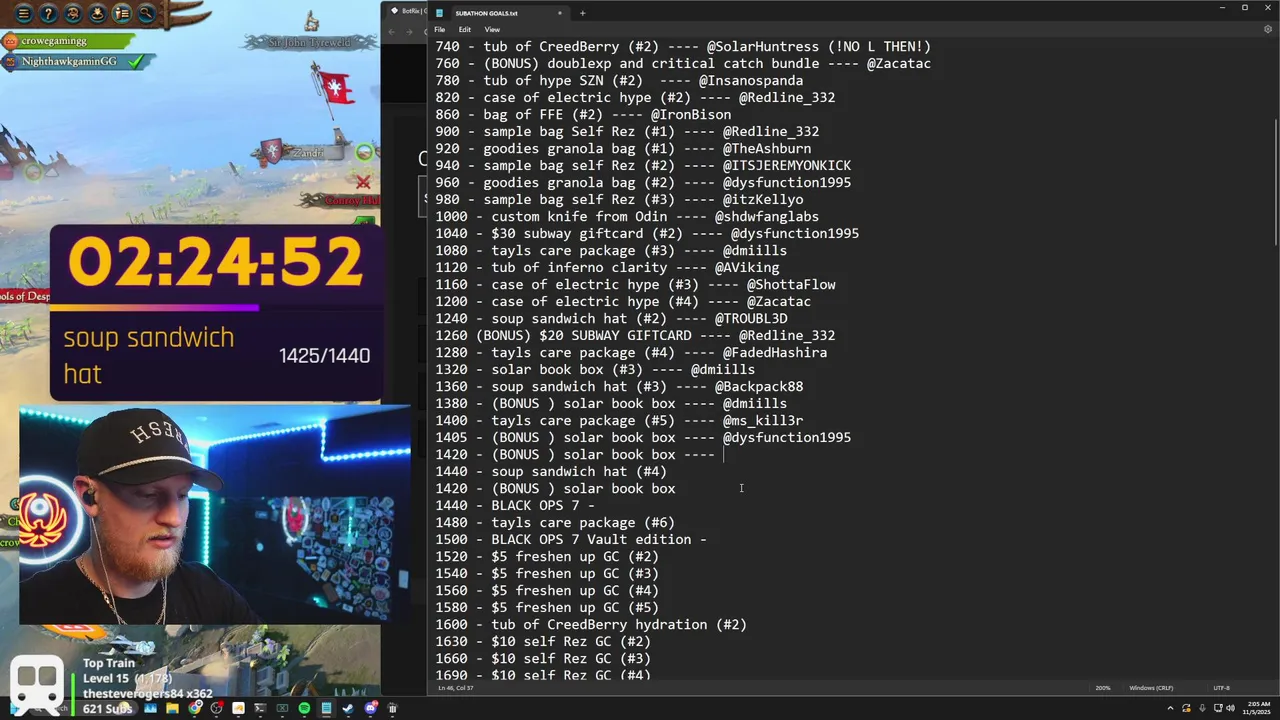Open the network tray icon
Viewport: 1280px width, 720px height.
[x=1218, y=708]
